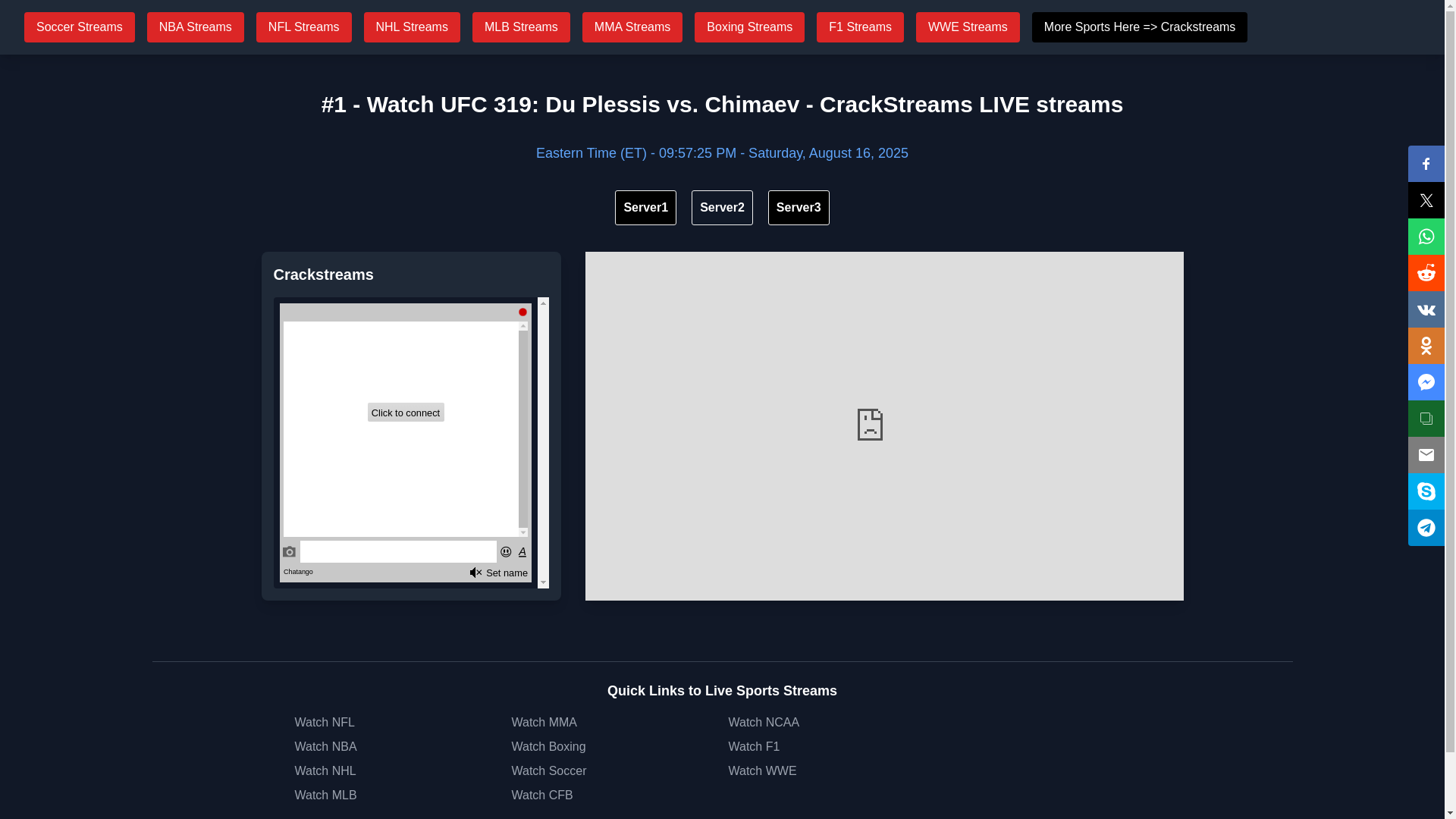Open Watch NBA link
This screenshot has height=819, width=1456.
pos(325,747)
